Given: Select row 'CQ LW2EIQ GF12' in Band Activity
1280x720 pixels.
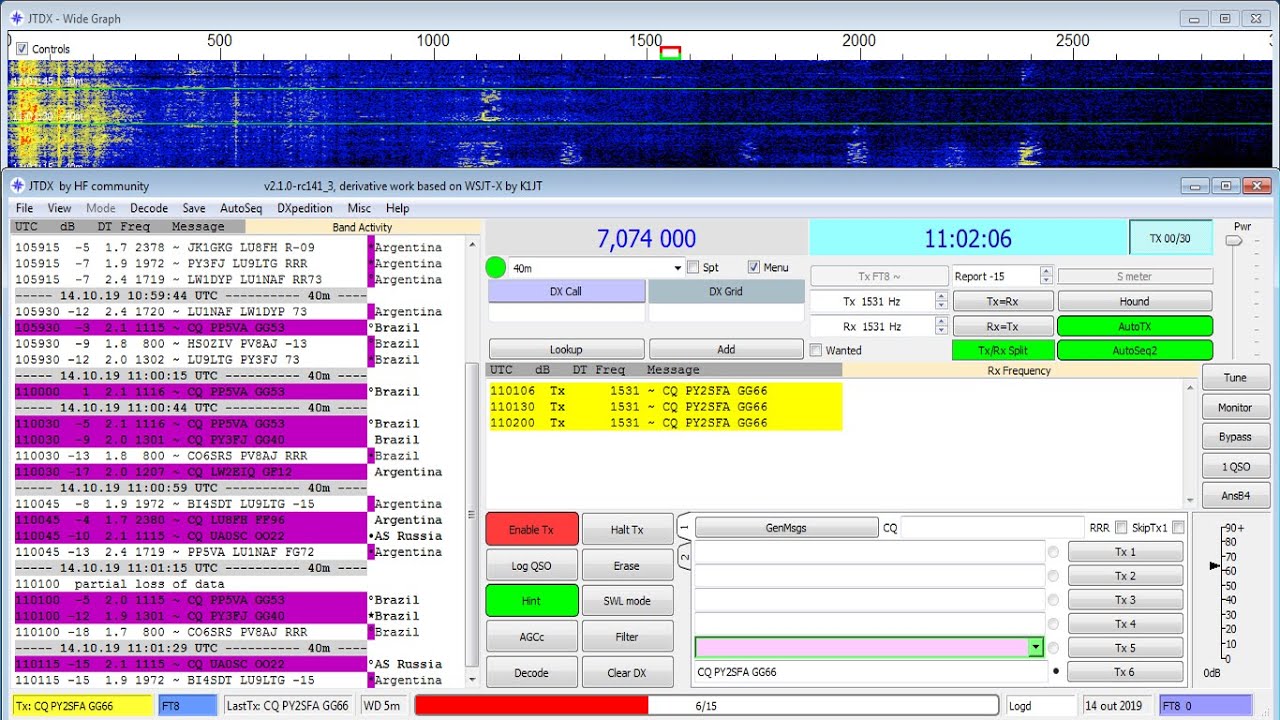Looking at the screenshot, I should pyautogui.click(x=190, y=472).
